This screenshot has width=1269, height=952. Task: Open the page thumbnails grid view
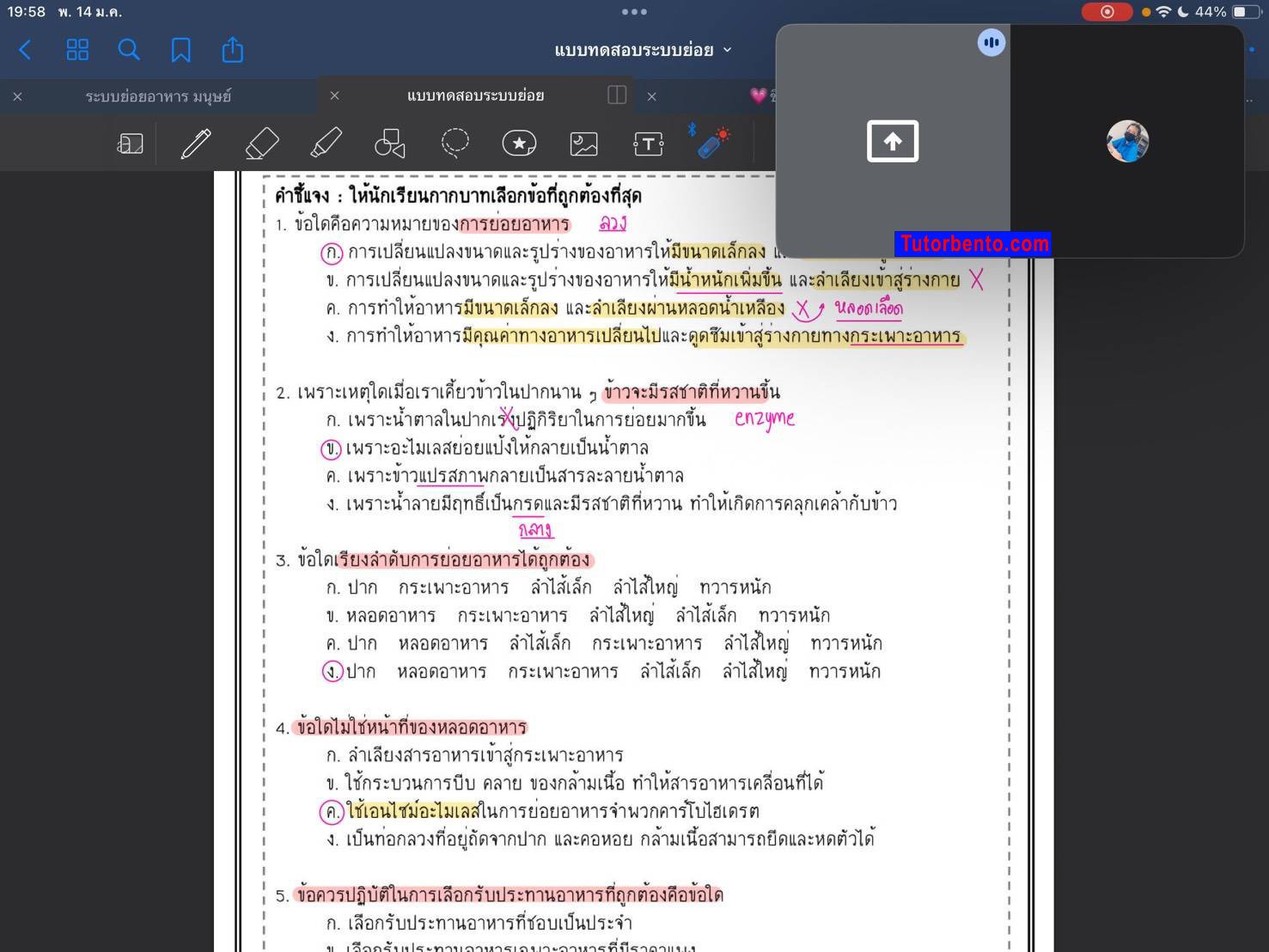pyautogui.click(x=77, y=50)
